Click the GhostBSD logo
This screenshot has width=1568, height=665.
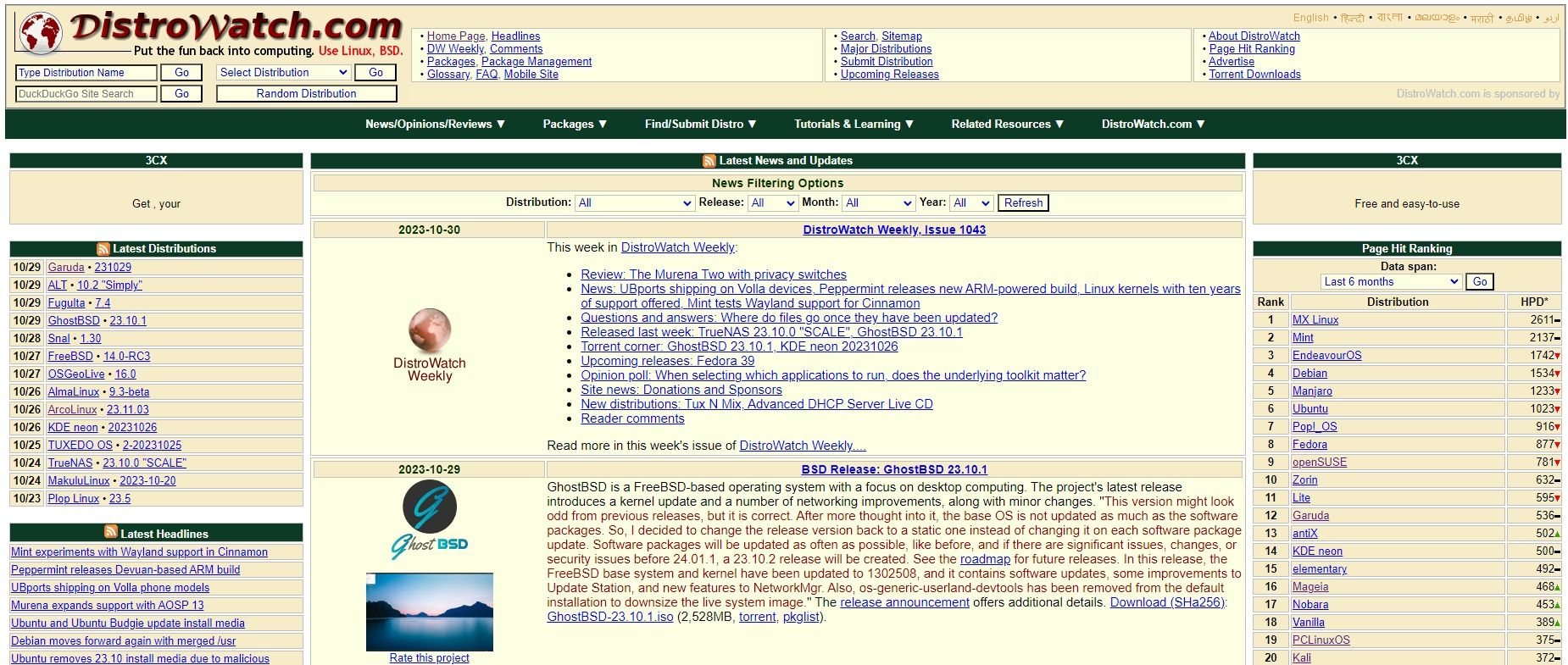coord(430,518)
